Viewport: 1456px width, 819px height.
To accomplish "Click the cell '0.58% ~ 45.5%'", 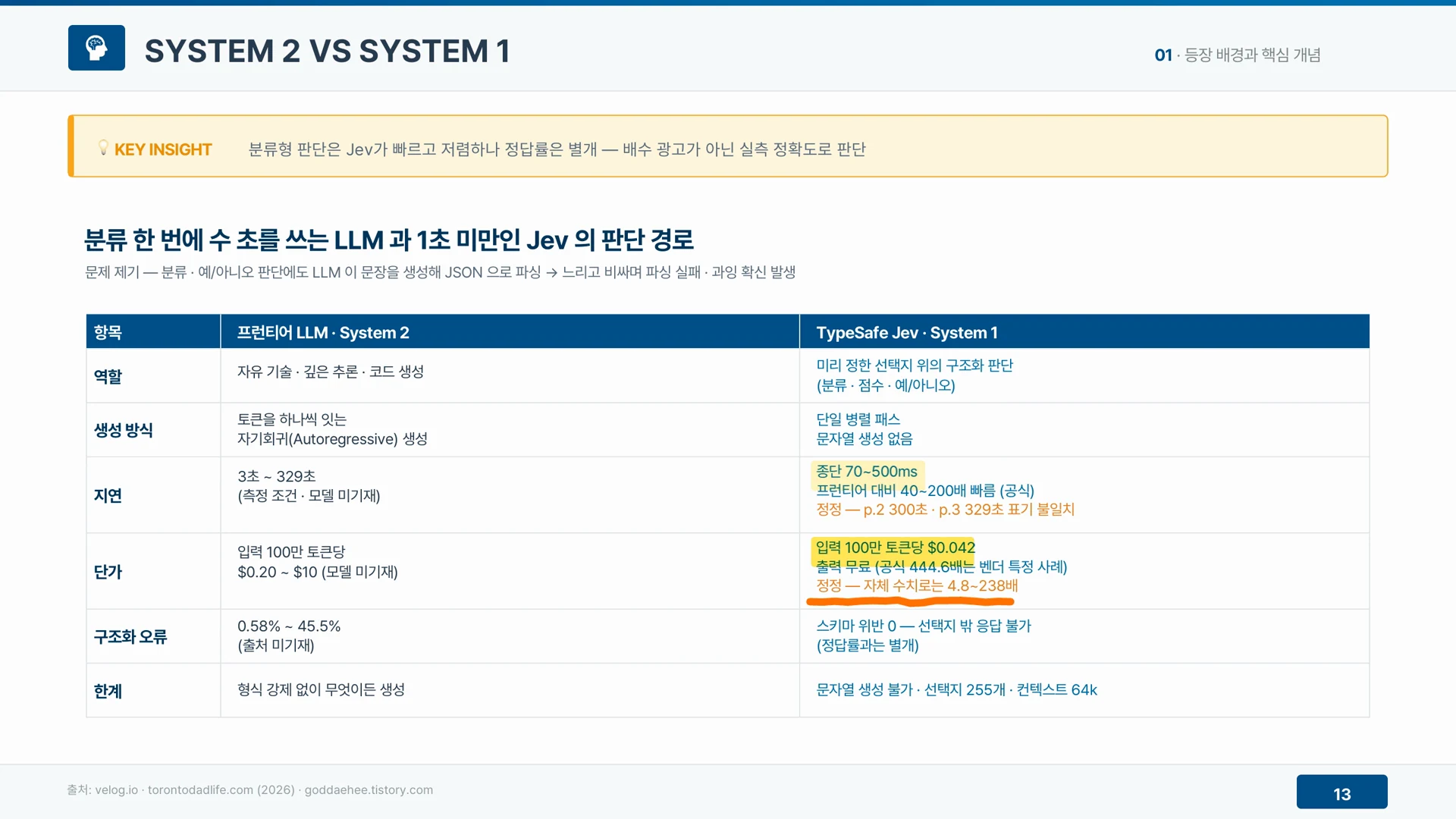I will (x=289, y=626).
